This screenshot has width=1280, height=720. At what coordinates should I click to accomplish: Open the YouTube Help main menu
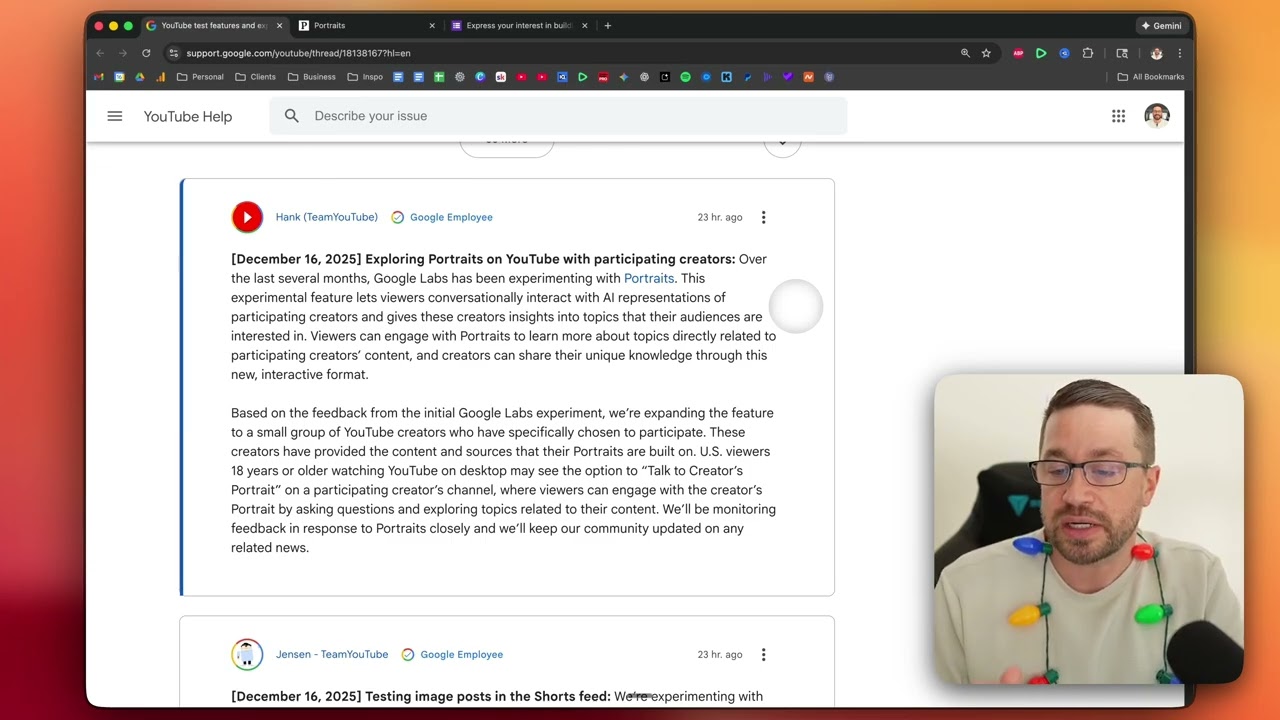click(x=115, y=116)
